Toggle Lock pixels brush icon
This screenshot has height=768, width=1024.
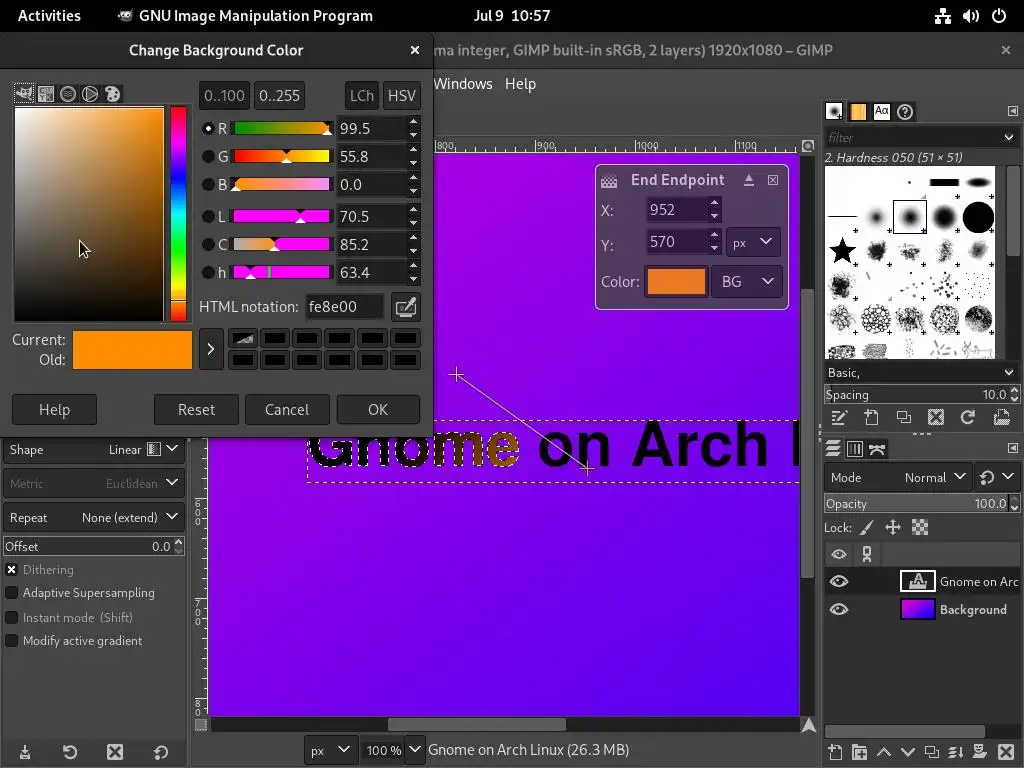pos(866,527)
